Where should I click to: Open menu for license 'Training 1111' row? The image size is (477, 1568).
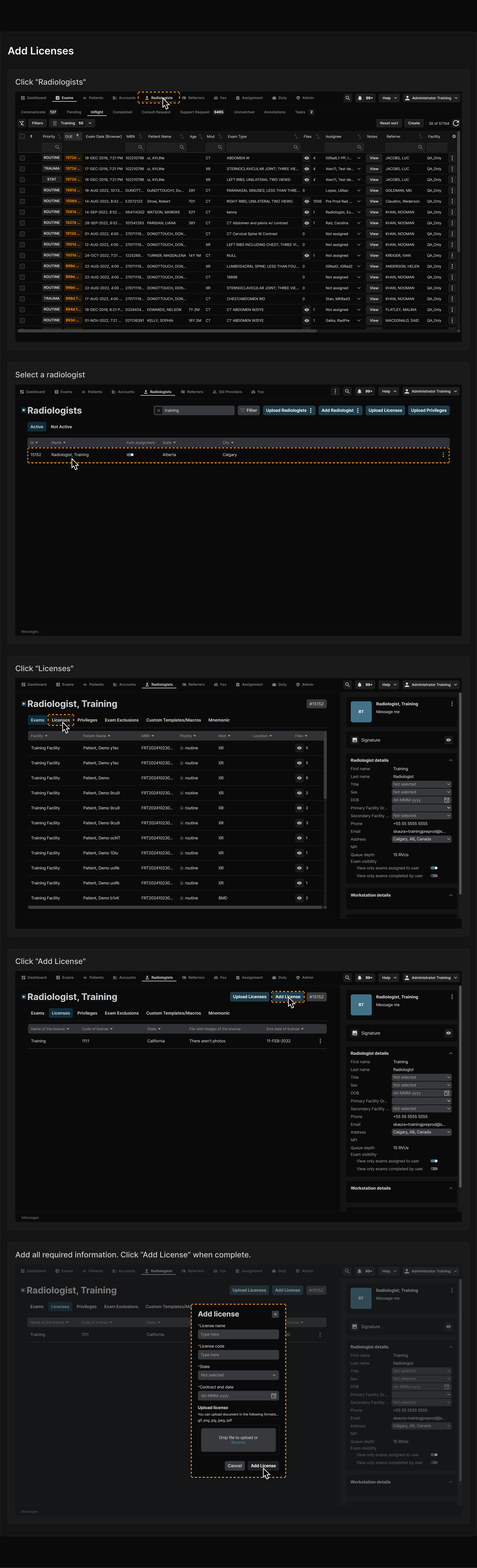[320, 1041]
